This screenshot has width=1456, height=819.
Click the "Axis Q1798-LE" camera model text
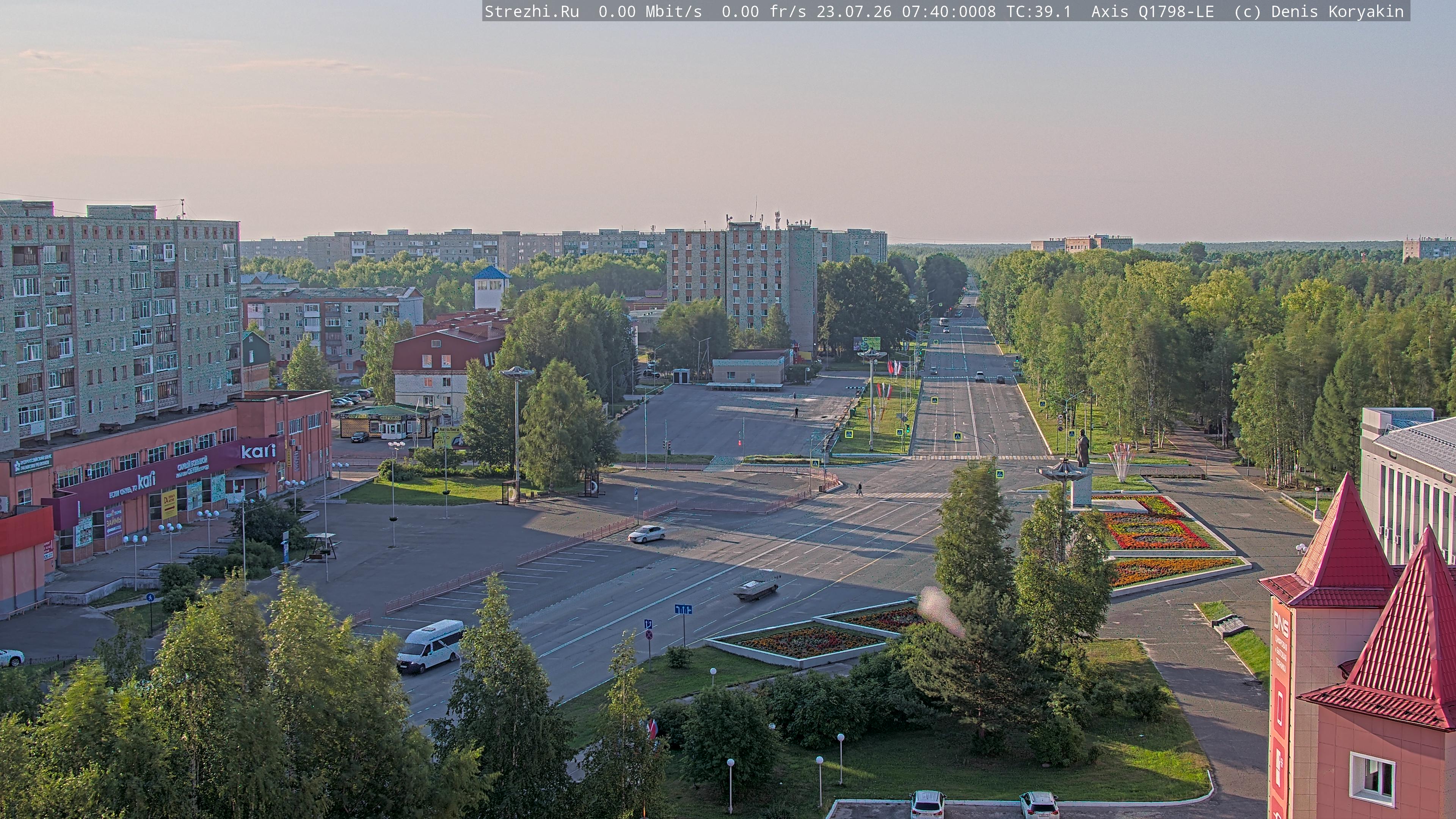click(x=1153, y=11)
